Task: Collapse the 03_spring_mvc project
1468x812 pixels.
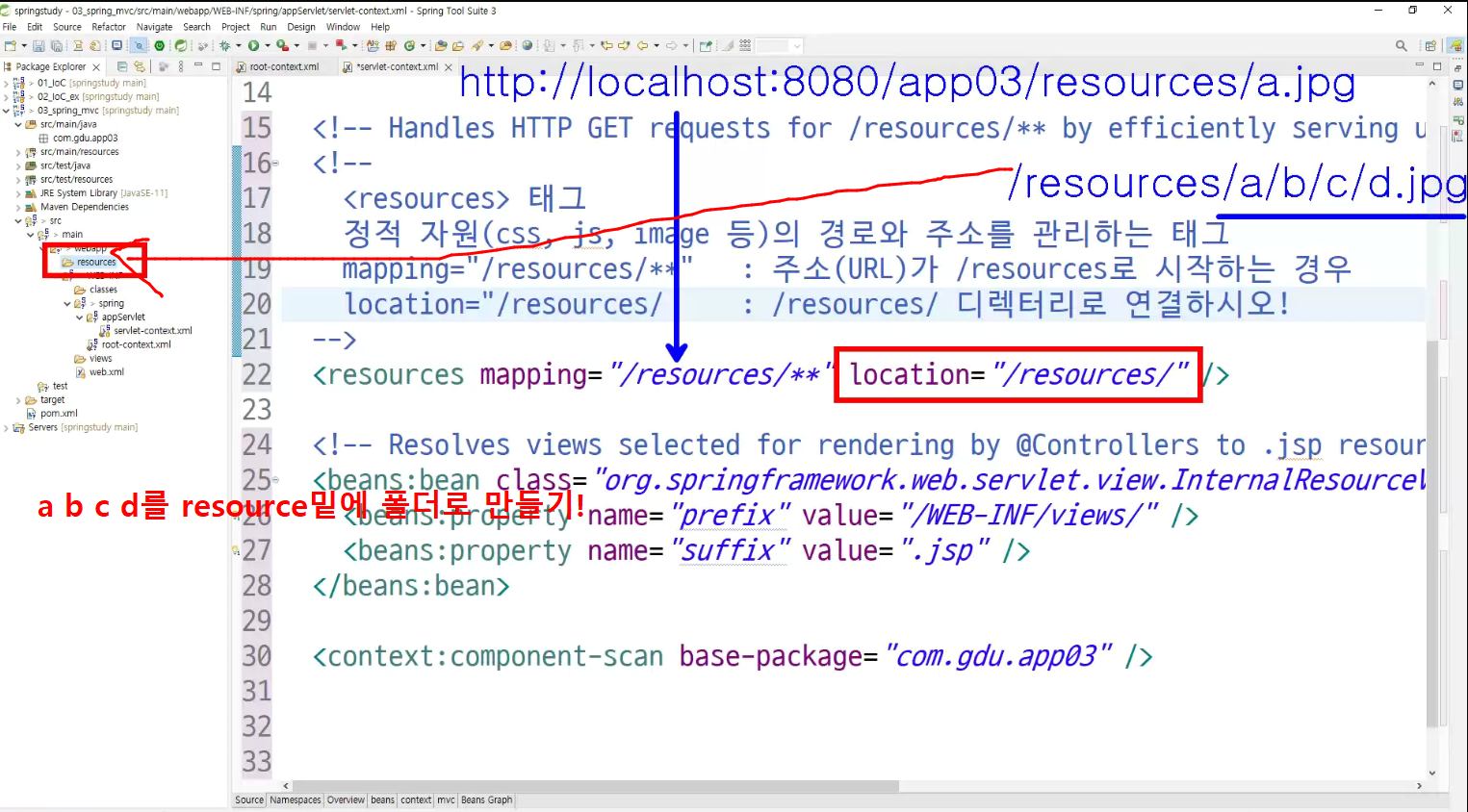Action: pos(7,111)
